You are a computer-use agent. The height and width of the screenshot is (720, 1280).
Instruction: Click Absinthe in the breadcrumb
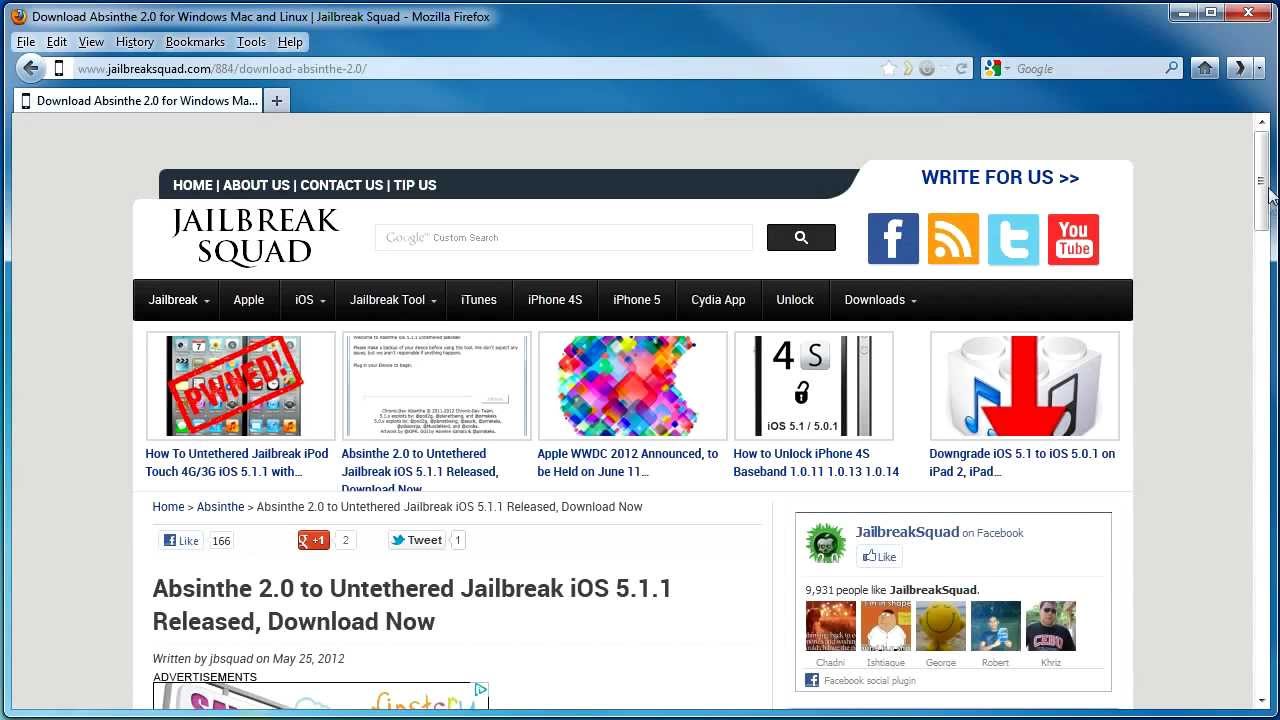220,507
